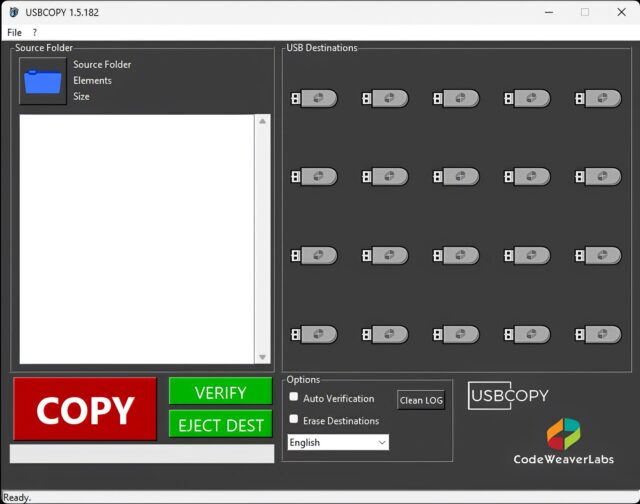Viewport: 640px width, 504px height.
Task: Select USB destination in first row, first column
Action: tap(314, 98)
